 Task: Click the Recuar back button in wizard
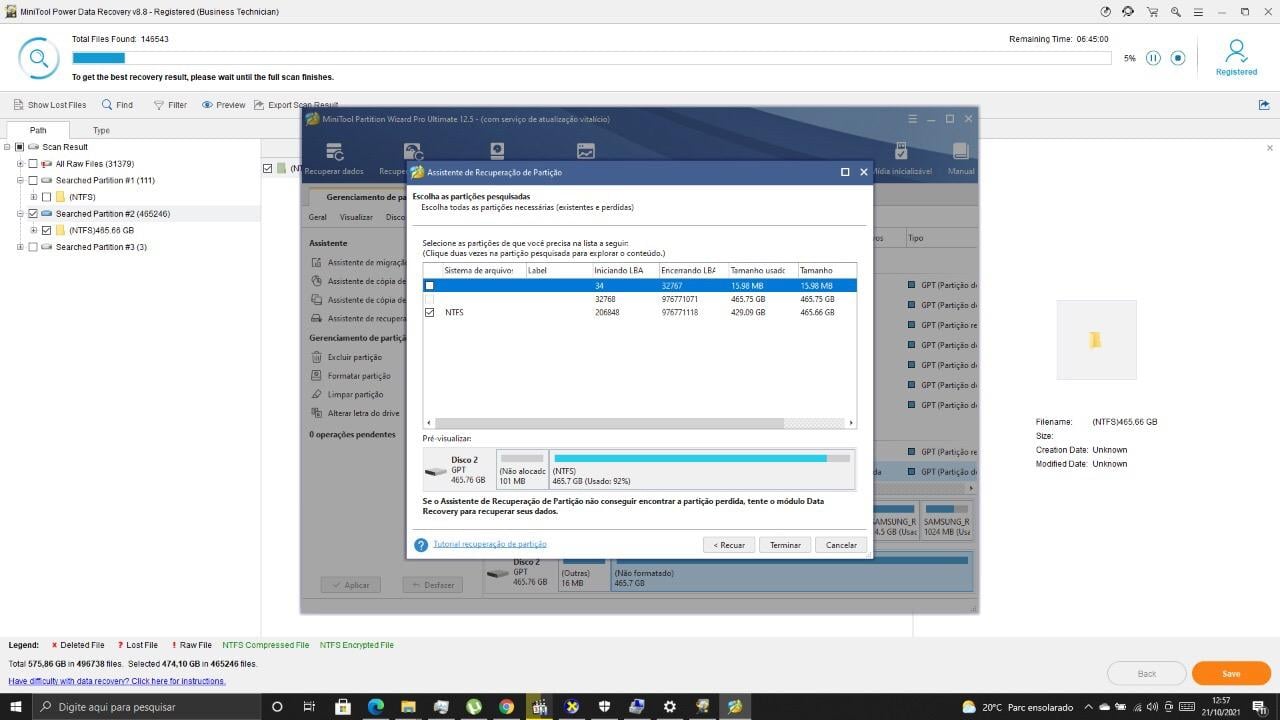tap(728, 545)
